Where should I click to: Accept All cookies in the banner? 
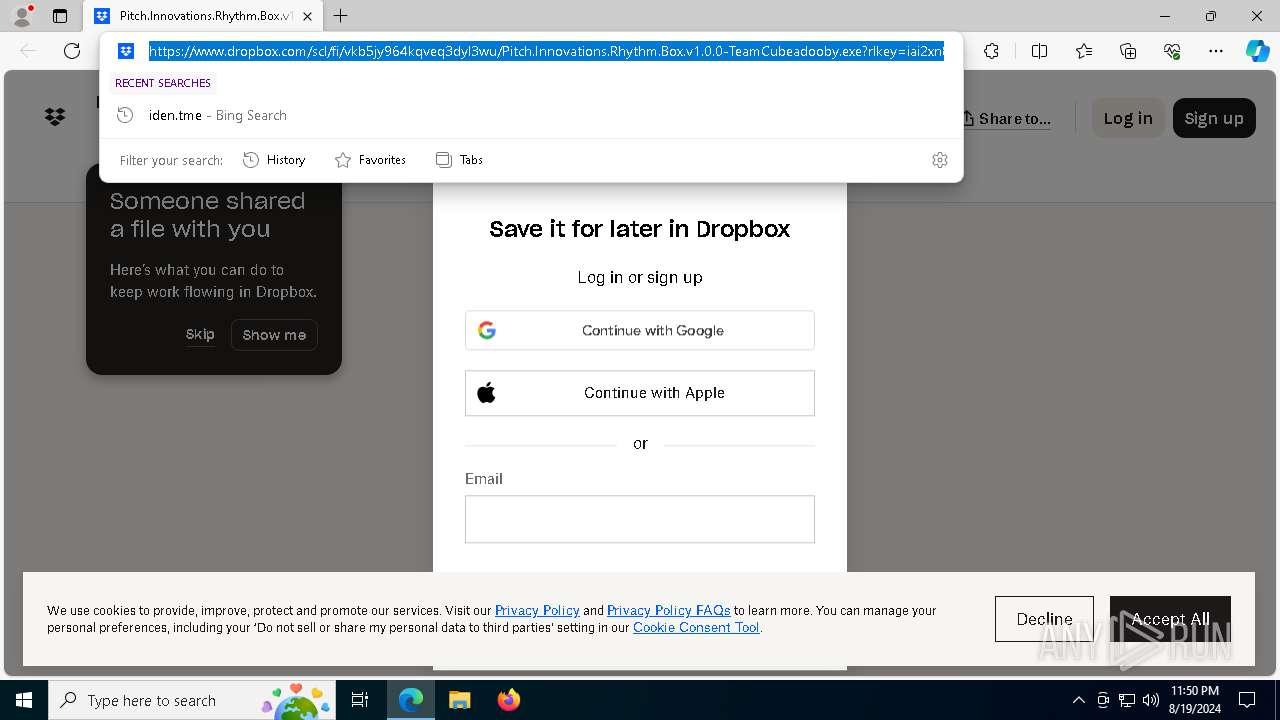coord(1170,619)
